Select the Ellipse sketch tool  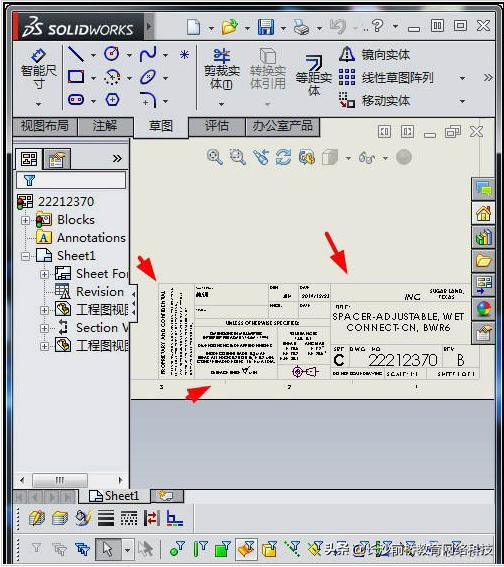tap(148, 77)
